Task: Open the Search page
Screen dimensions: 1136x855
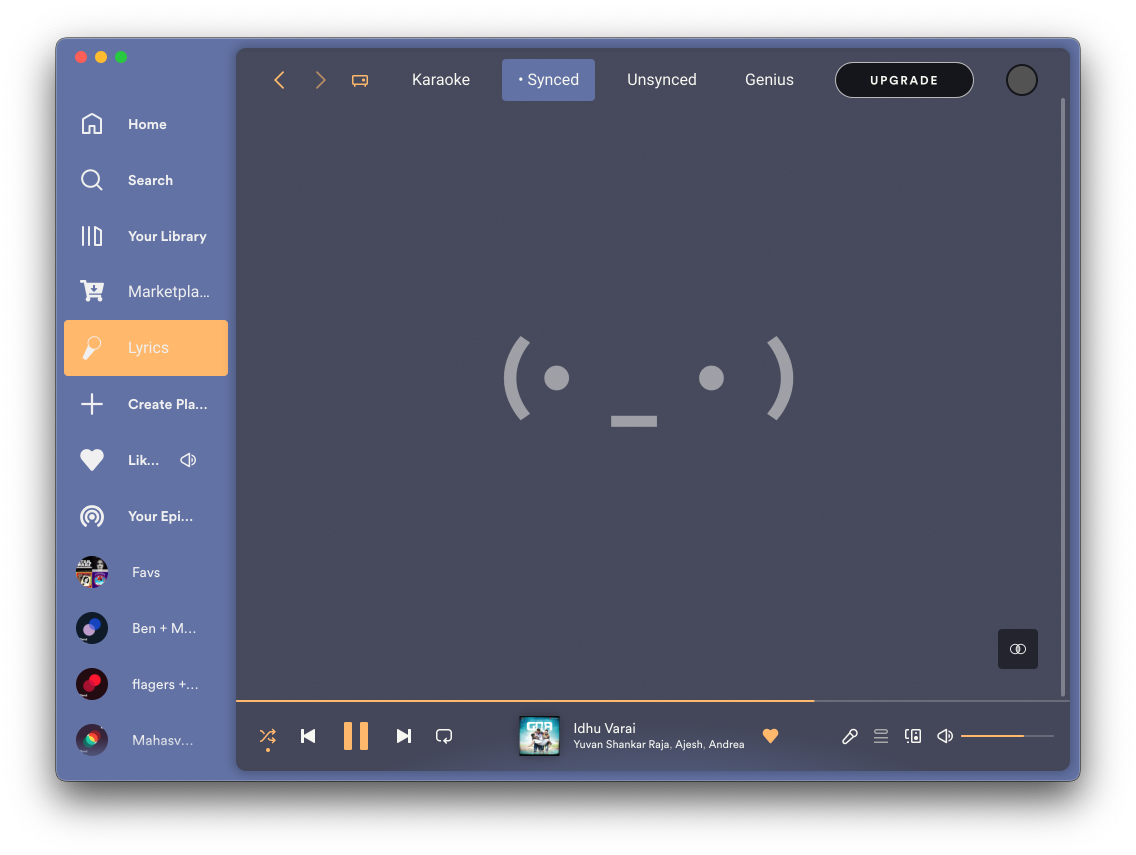Action: click(150, 180)
